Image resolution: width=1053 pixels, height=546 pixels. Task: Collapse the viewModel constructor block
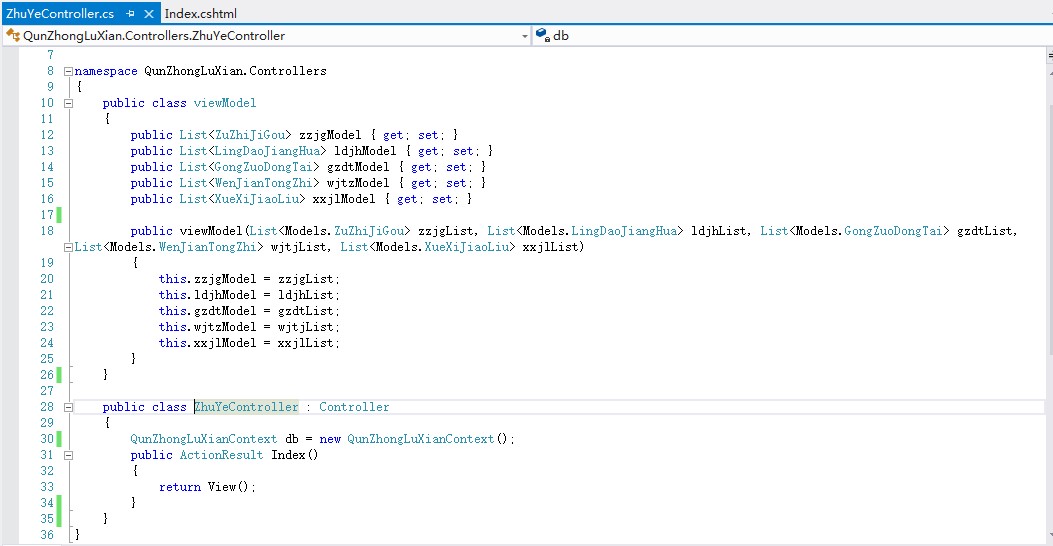pyautogui.click(x=68, y=247)
